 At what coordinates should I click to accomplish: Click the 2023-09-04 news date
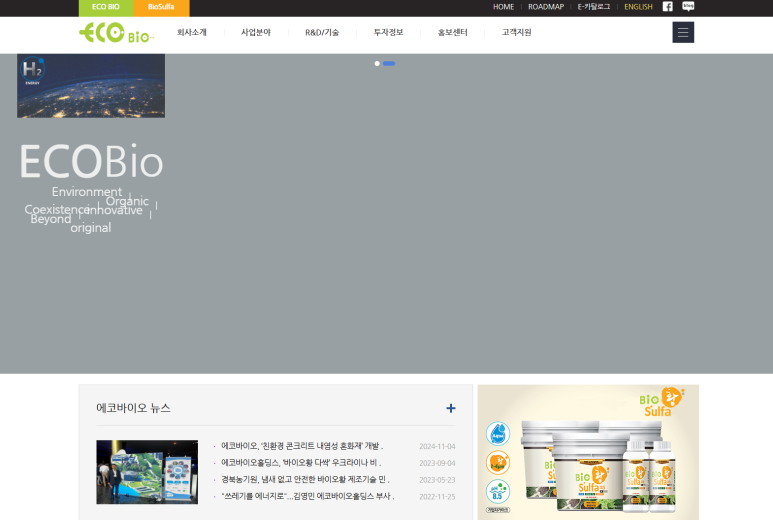pyautogui.click(x=437, y=463)
